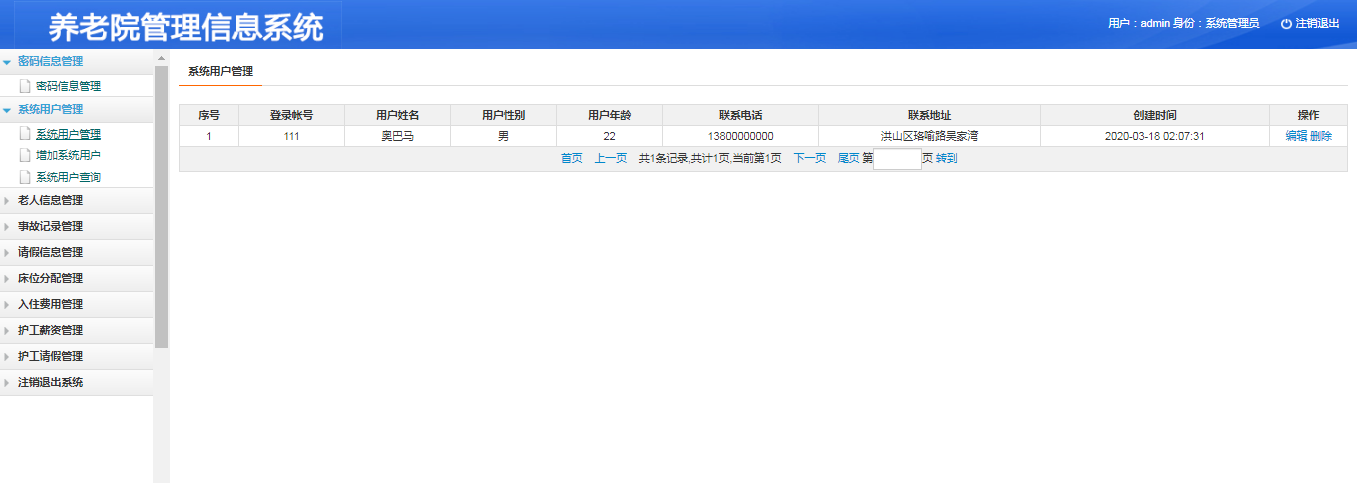Click document icon beside 增加系统用户
This screenshot has height=483, width=1357.
coord(25,155)
